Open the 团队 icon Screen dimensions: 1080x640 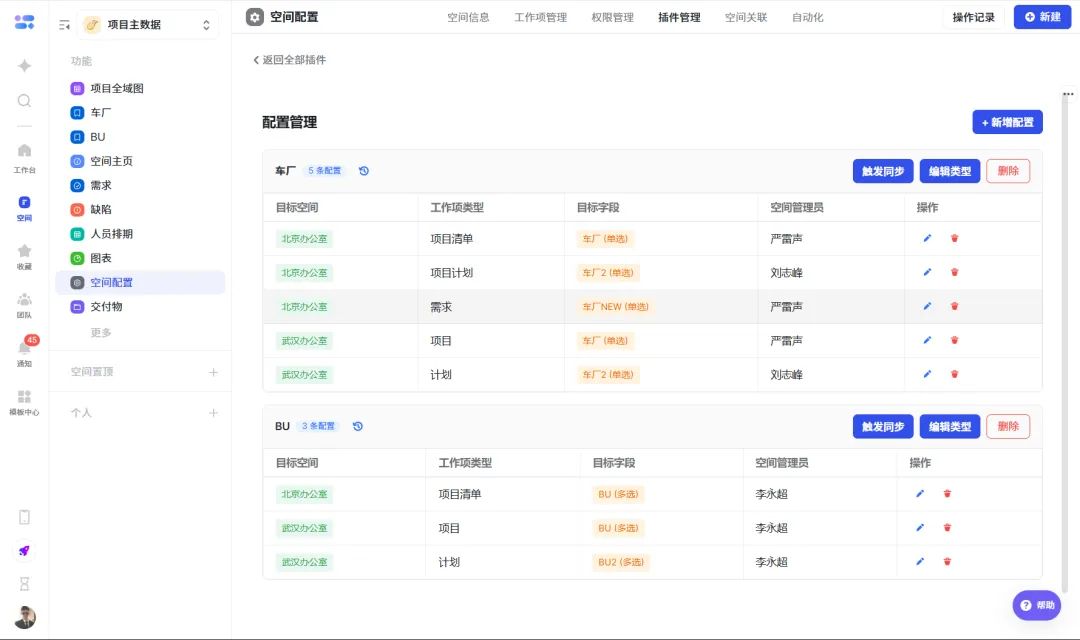pos(24,304)
